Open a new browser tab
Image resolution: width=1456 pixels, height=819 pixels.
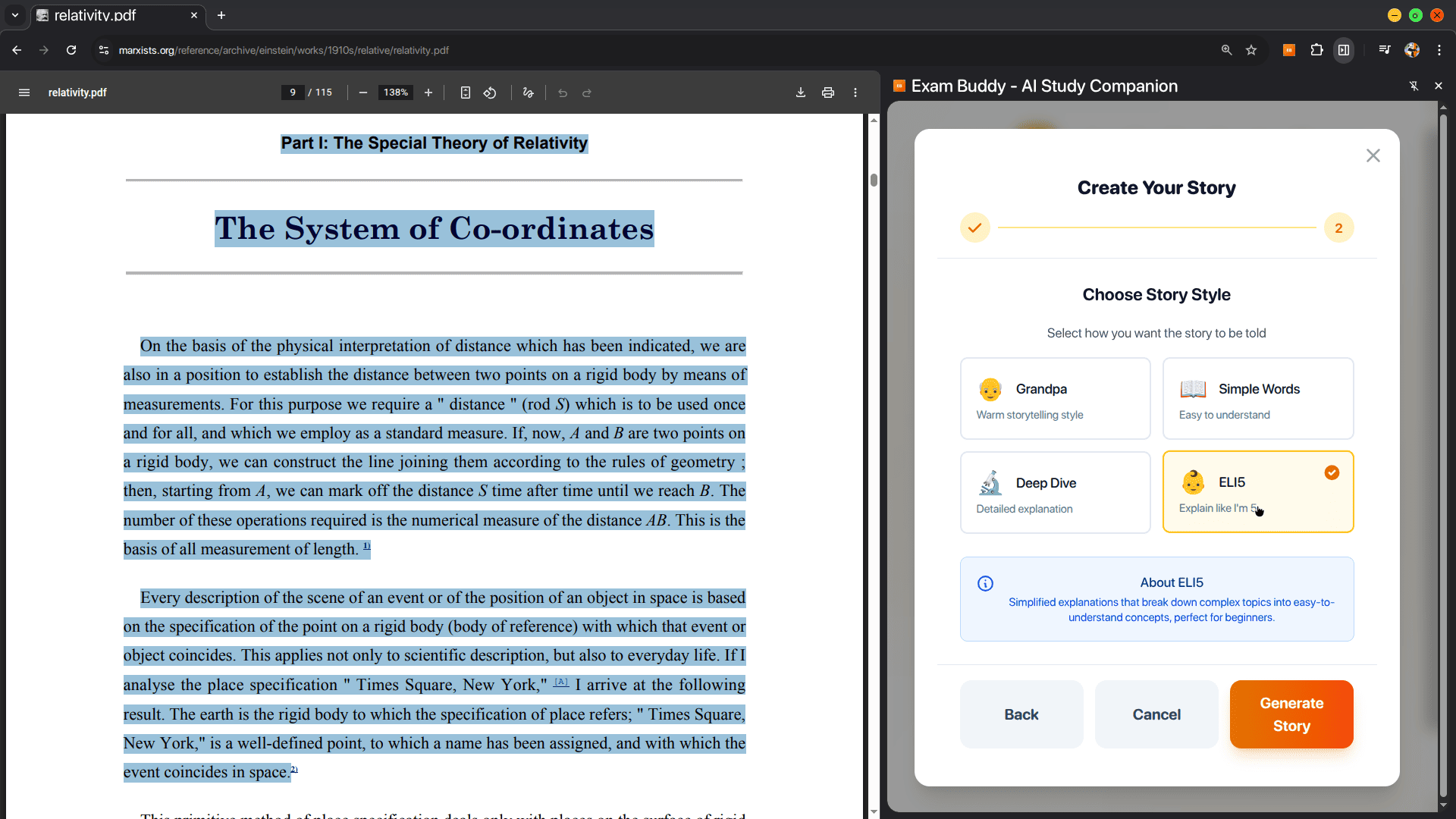(x=221, y=15)
